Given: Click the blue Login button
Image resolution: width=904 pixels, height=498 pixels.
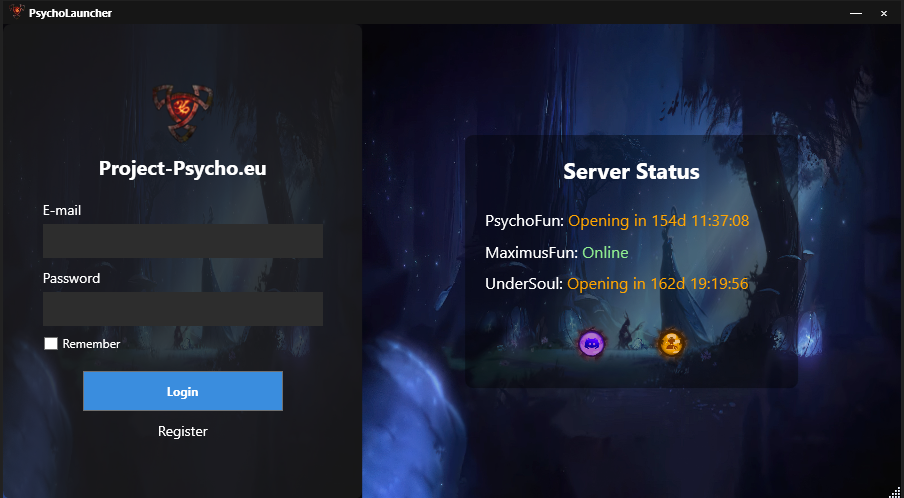Looking at the screenshot, I should point(183,391).
